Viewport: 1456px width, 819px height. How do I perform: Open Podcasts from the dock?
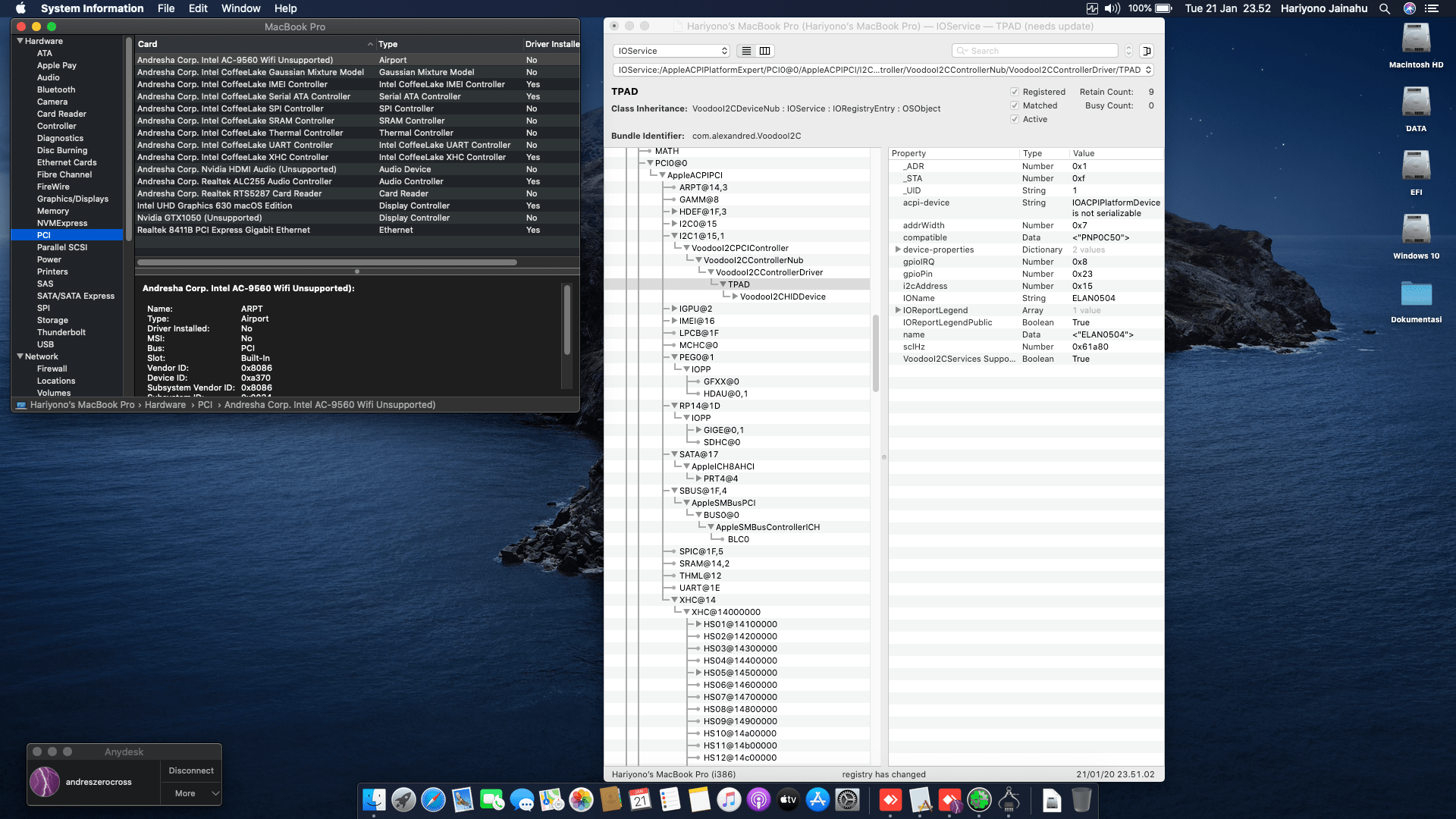(758, 799)
